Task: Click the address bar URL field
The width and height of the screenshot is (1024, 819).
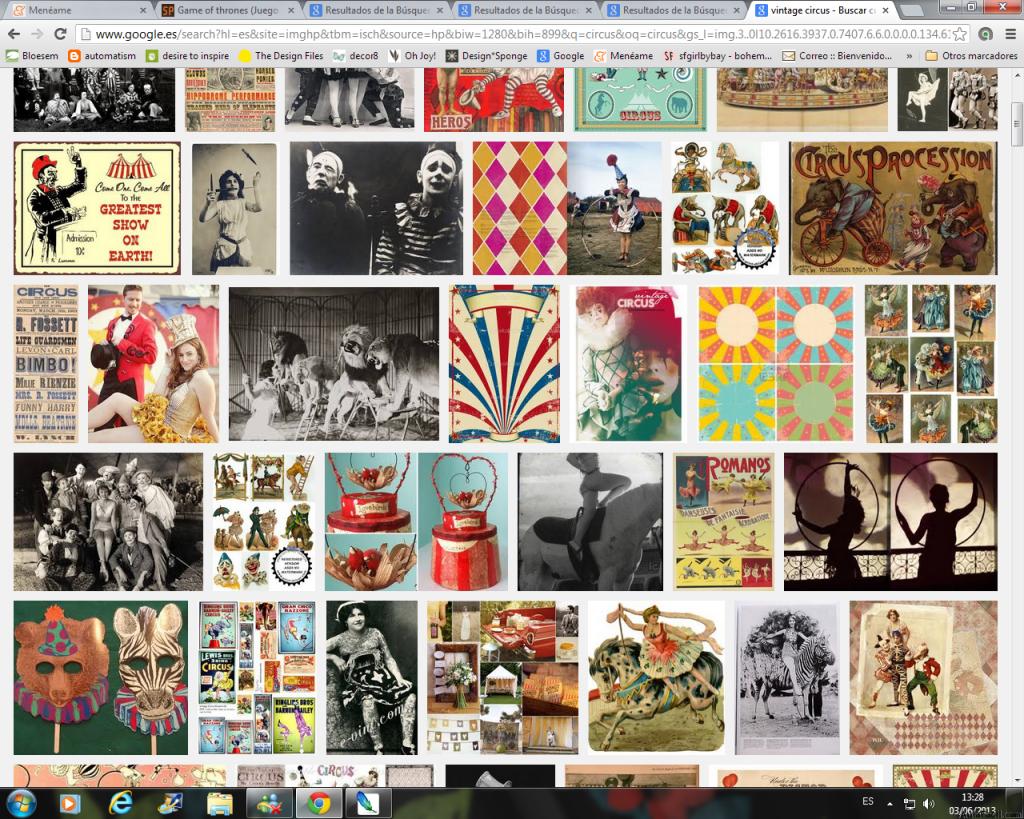Action: (520, 34)
